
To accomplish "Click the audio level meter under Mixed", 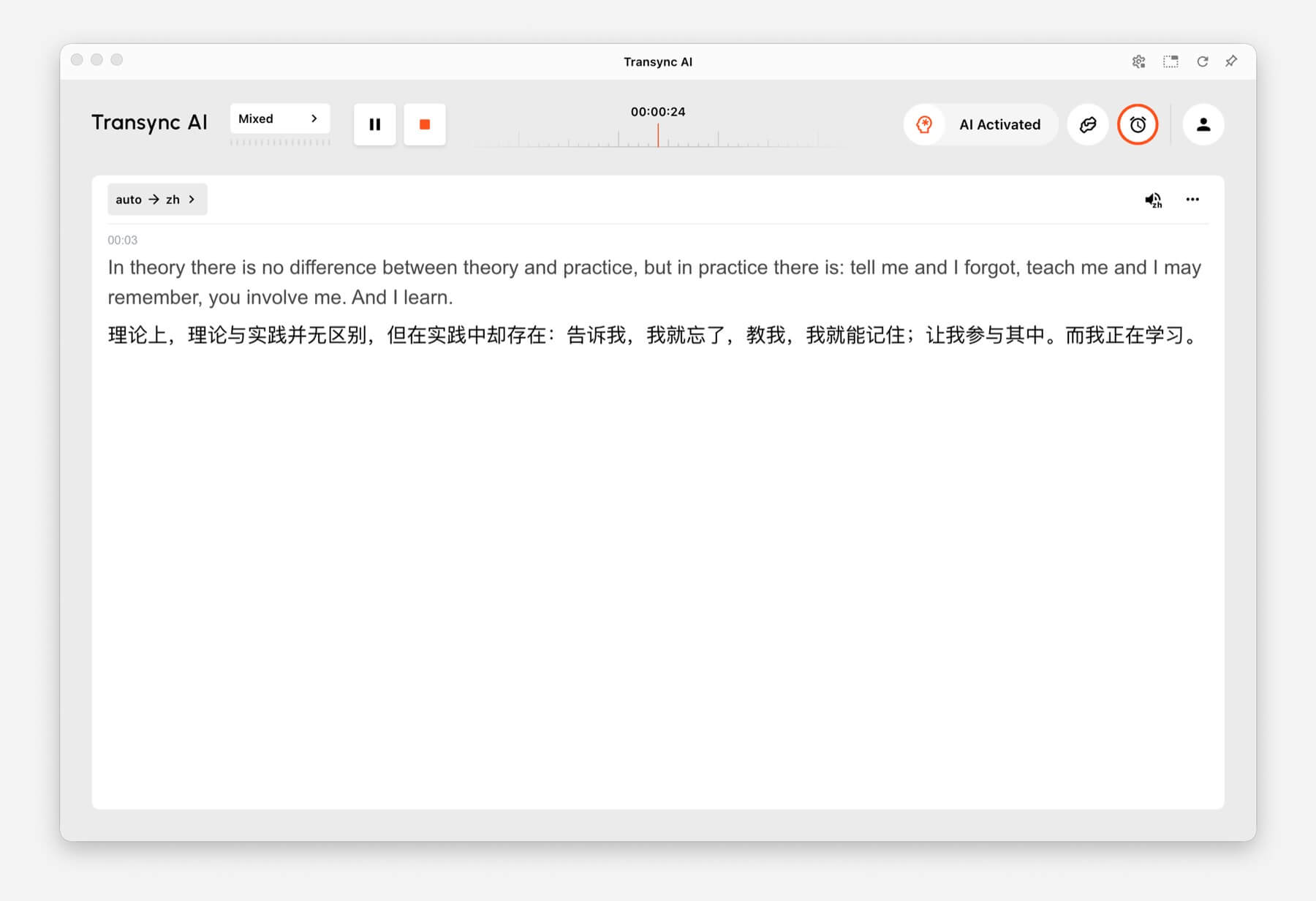I will click(280, 142).
